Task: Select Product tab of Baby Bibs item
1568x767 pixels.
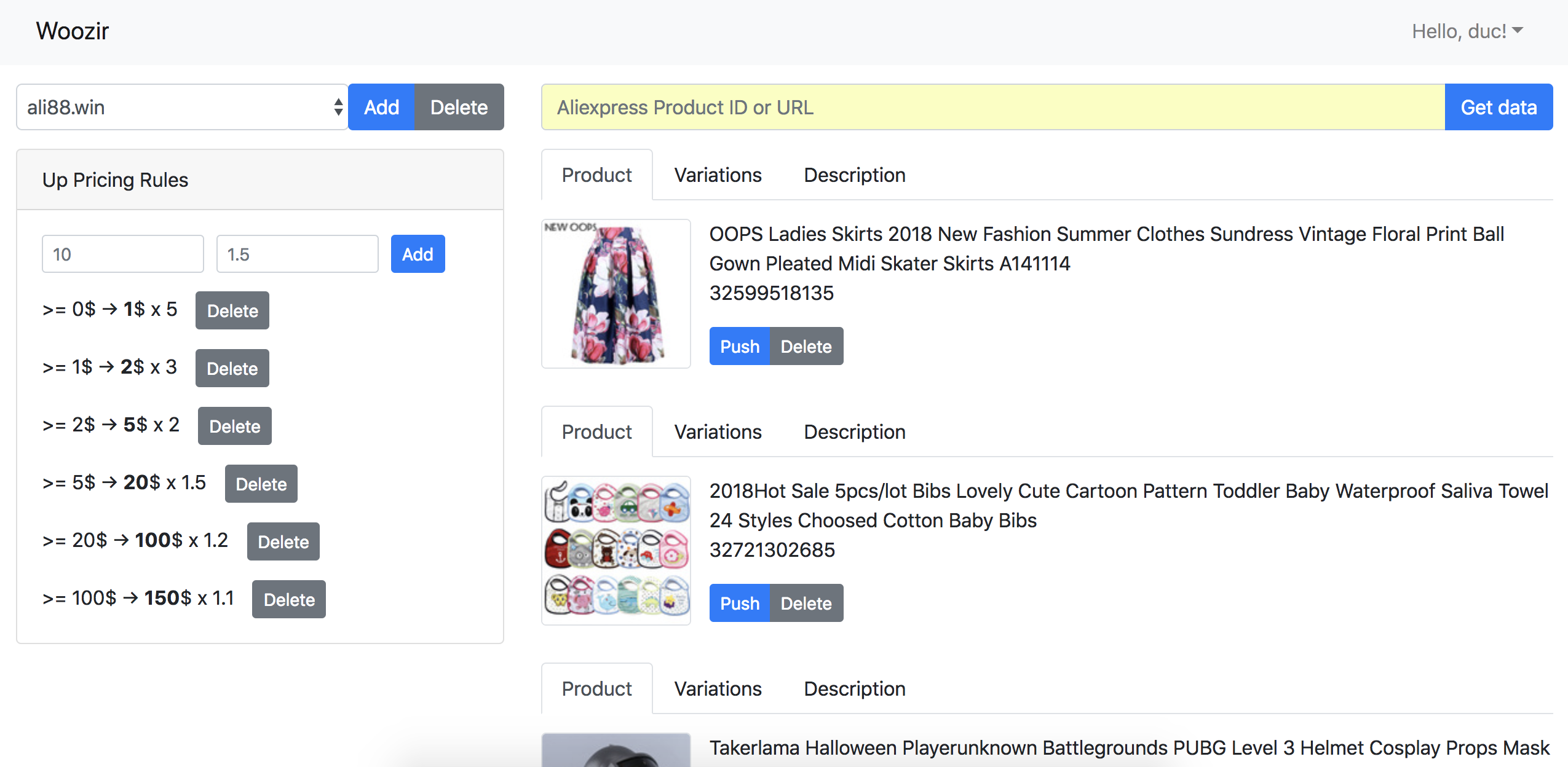Action: click(x=597, y=432)
